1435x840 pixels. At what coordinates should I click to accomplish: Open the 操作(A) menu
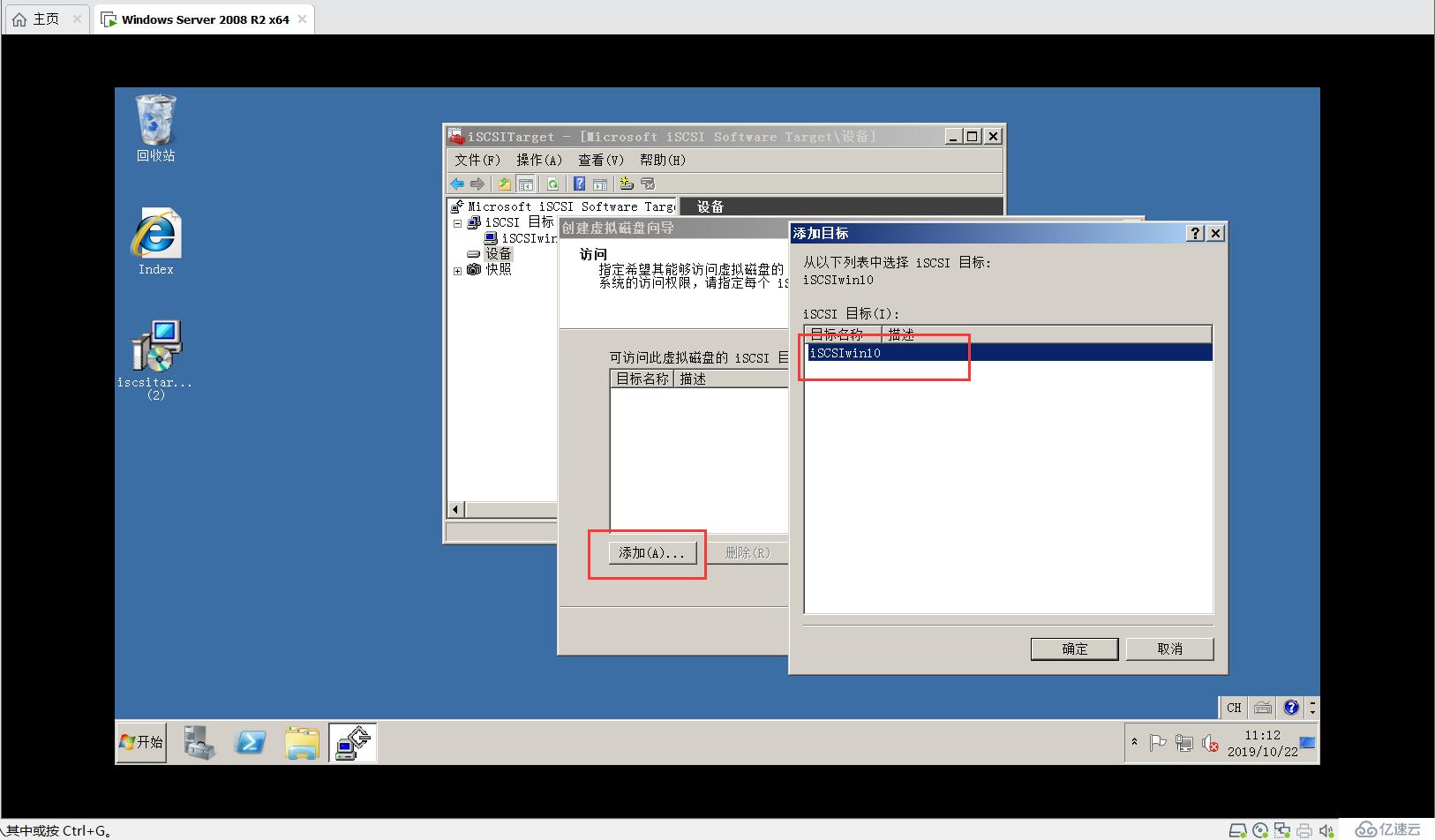pos(539,160)
